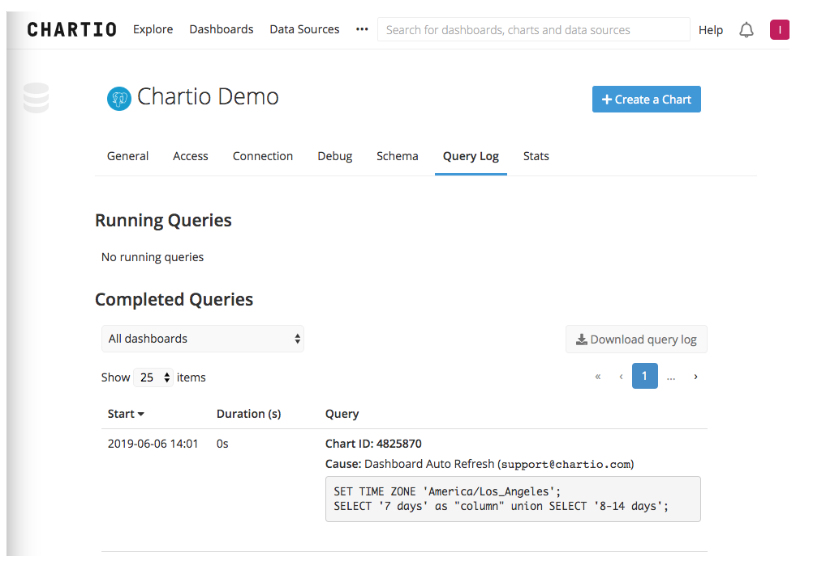Click the SQL query code box
817x570 pixels.
click(x=513, y=499)
